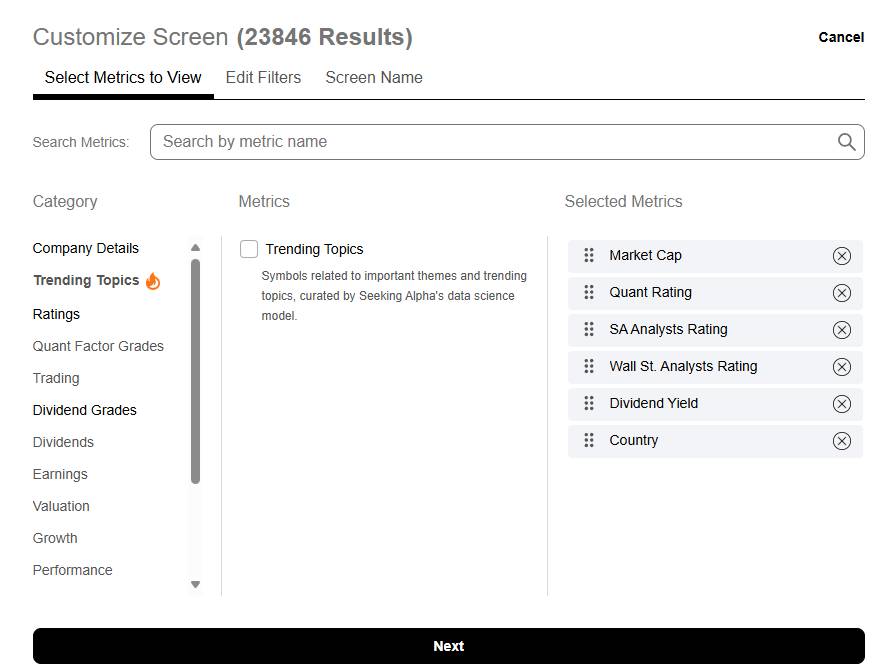This screenshot has width=884, height=672.
Task: Select the Quant Factor Grades category
Action: pyautogui.click(x=98, y=346)
